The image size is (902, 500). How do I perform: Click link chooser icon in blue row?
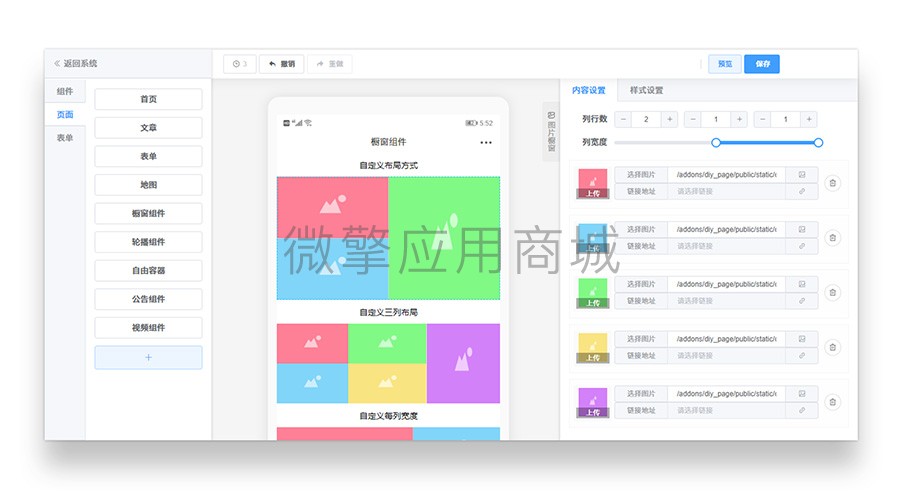[x=802, y=246]
